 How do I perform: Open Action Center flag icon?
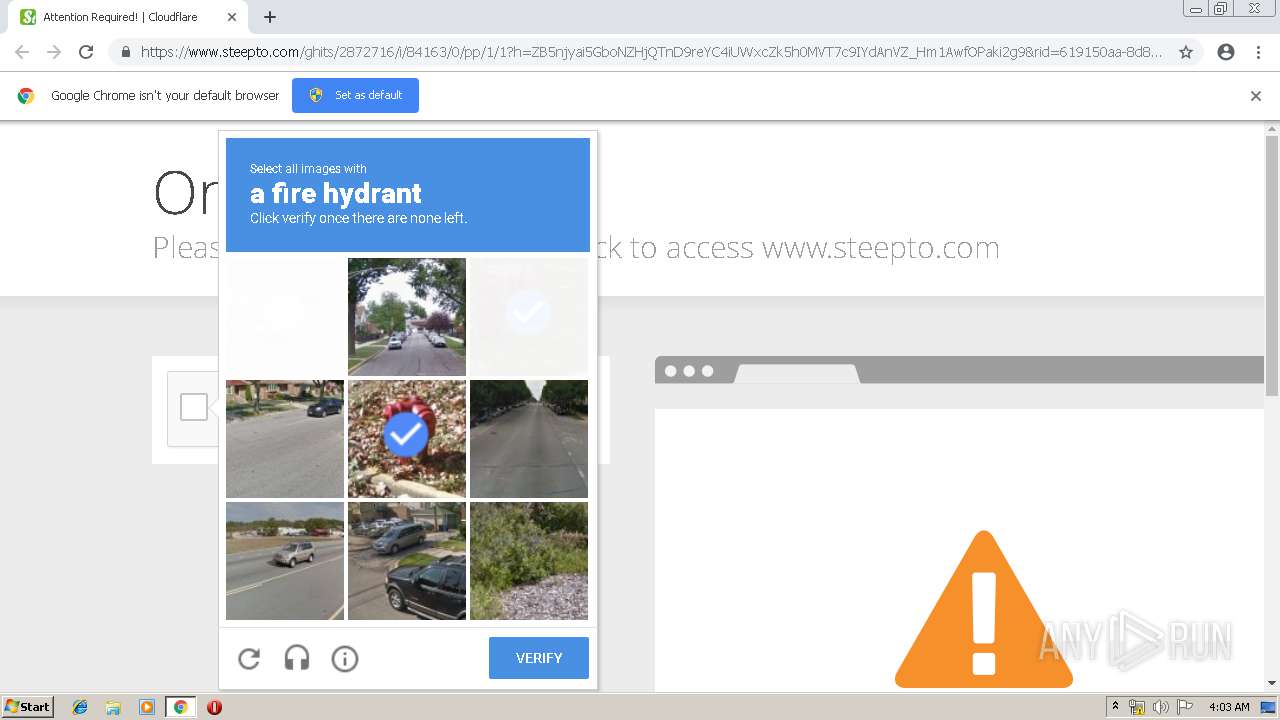[1185, 707]
